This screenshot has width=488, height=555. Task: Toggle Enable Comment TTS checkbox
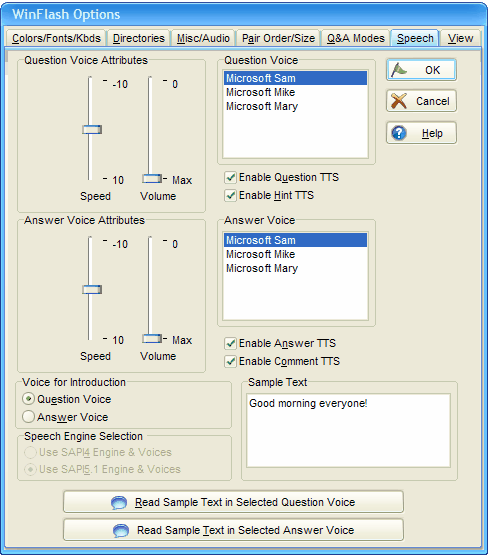230,361
